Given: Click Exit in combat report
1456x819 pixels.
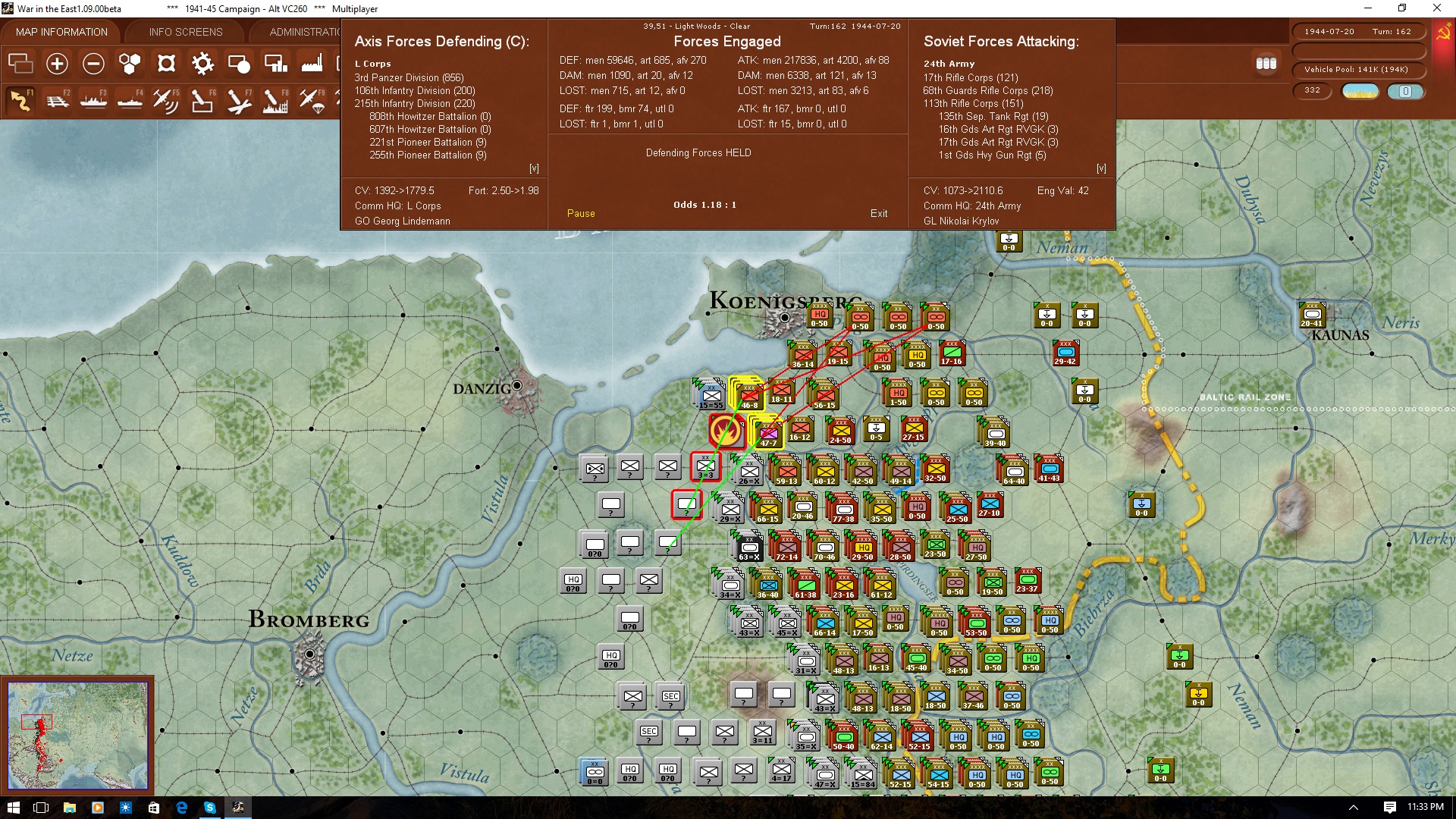Looking at the screenshot, I should 879,214.
